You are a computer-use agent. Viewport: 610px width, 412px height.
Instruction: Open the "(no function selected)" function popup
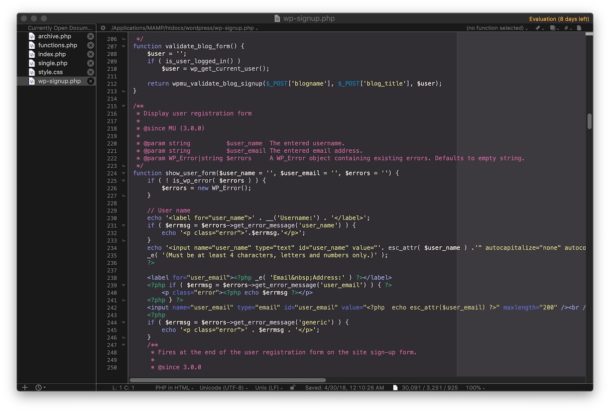(x=497, y=28)
